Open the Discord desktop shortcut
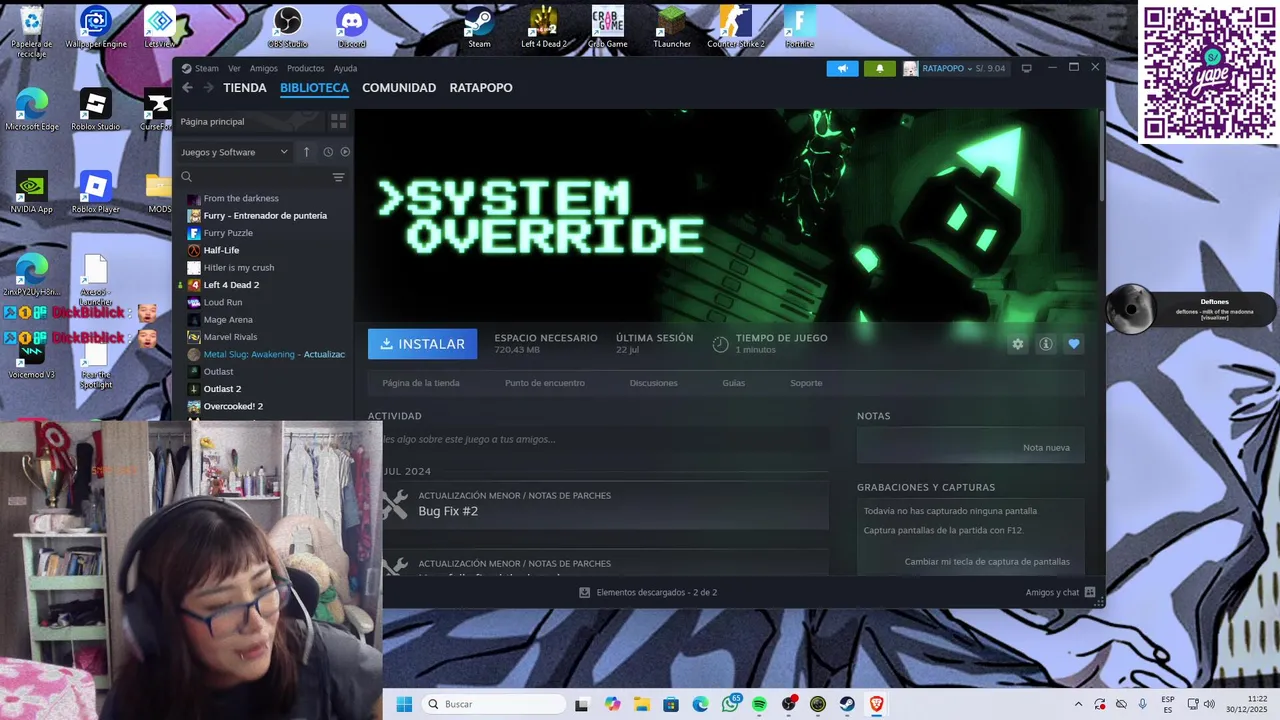 [x=352, y=27]
